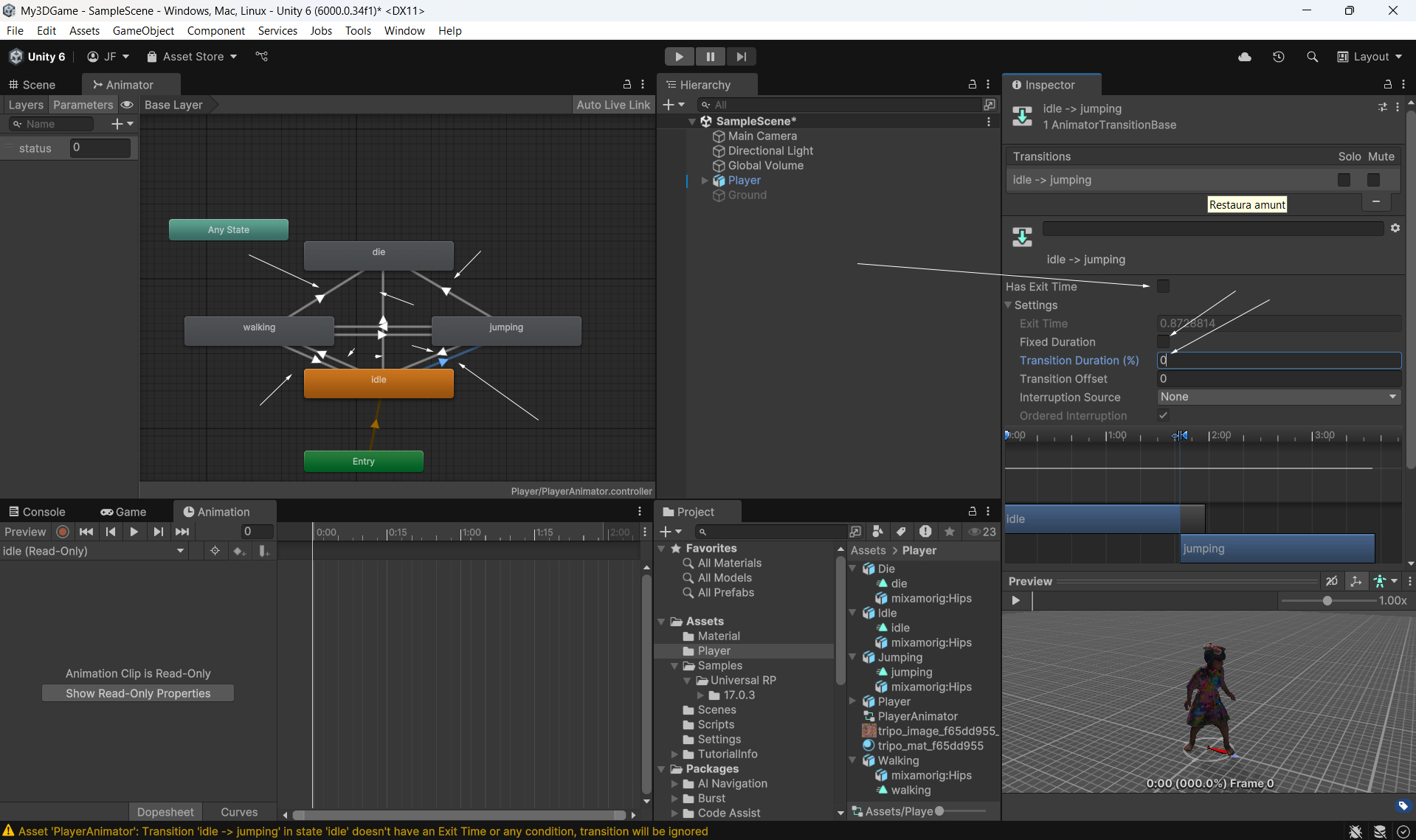Click Show Read-Only Properties button
The height and width of the screenshot is (840, 1416).
pyautogui.click(x=138, y=693)
